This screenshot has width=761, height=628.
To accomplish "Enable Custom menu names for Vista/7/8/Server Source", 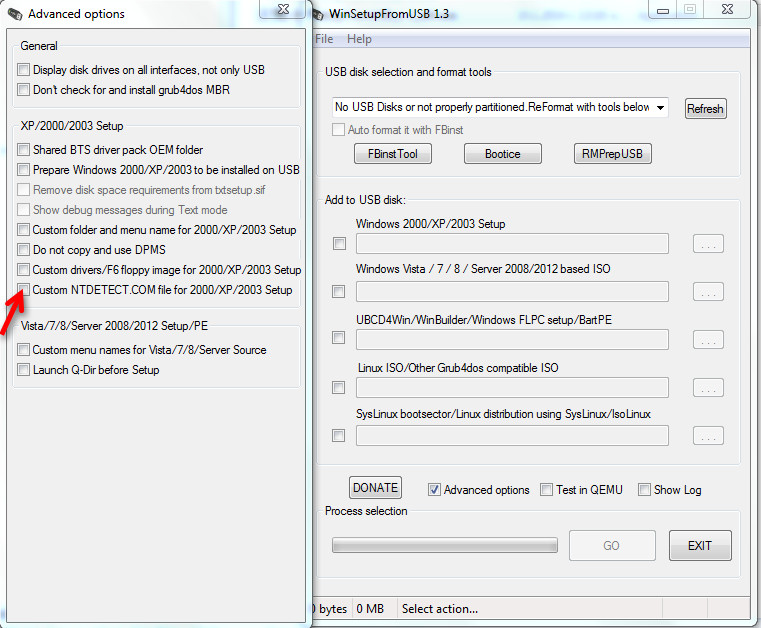I will (23, 349).
